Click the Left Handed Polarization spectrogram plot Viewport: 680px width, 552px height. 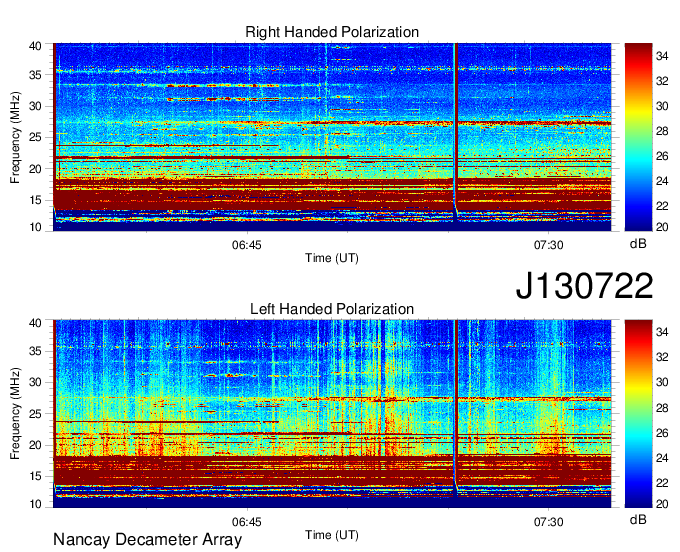tap(332, 414)
